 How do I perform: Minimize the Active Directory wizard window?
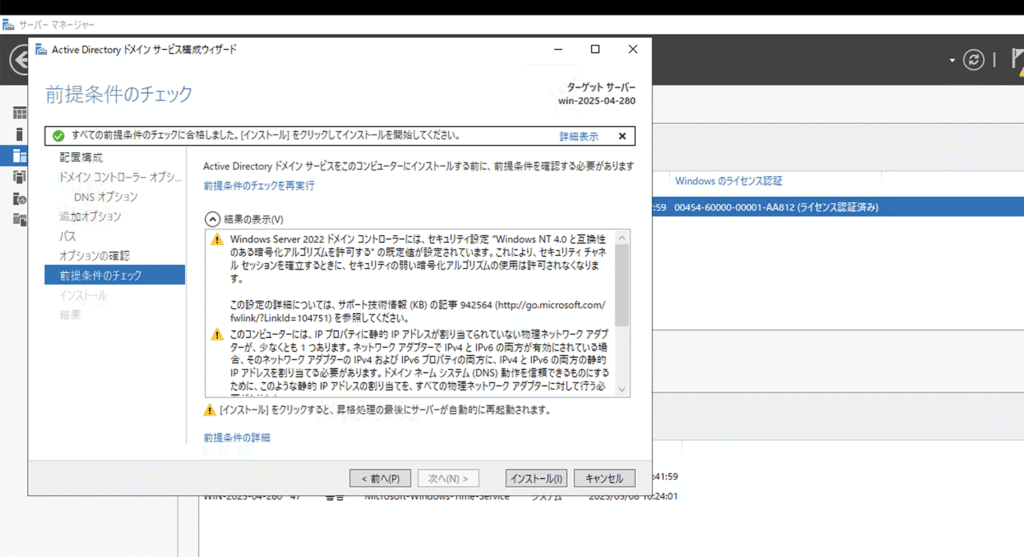pos(558,49)
